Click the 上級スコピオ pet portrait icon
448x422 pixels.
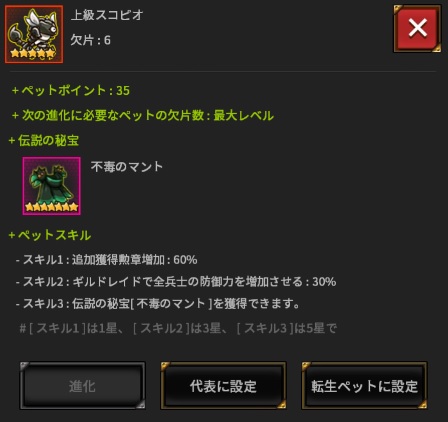(x=34, y=34)
